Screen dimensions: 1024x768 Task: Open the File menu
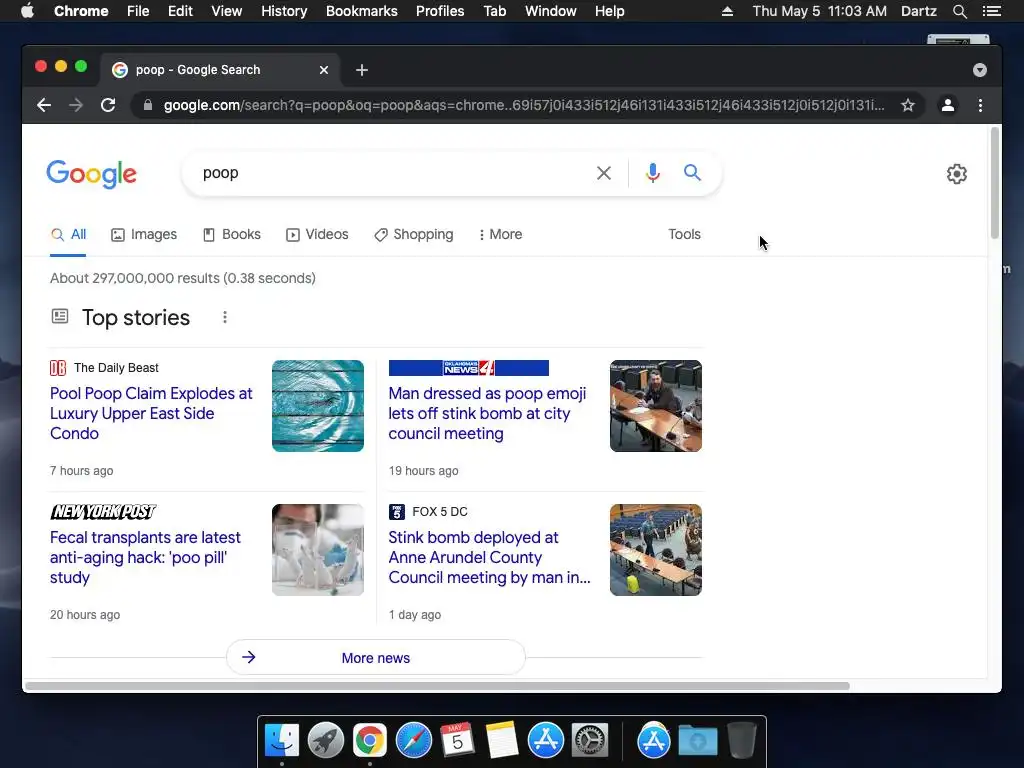pyautogui.click(x=138, y=11)
